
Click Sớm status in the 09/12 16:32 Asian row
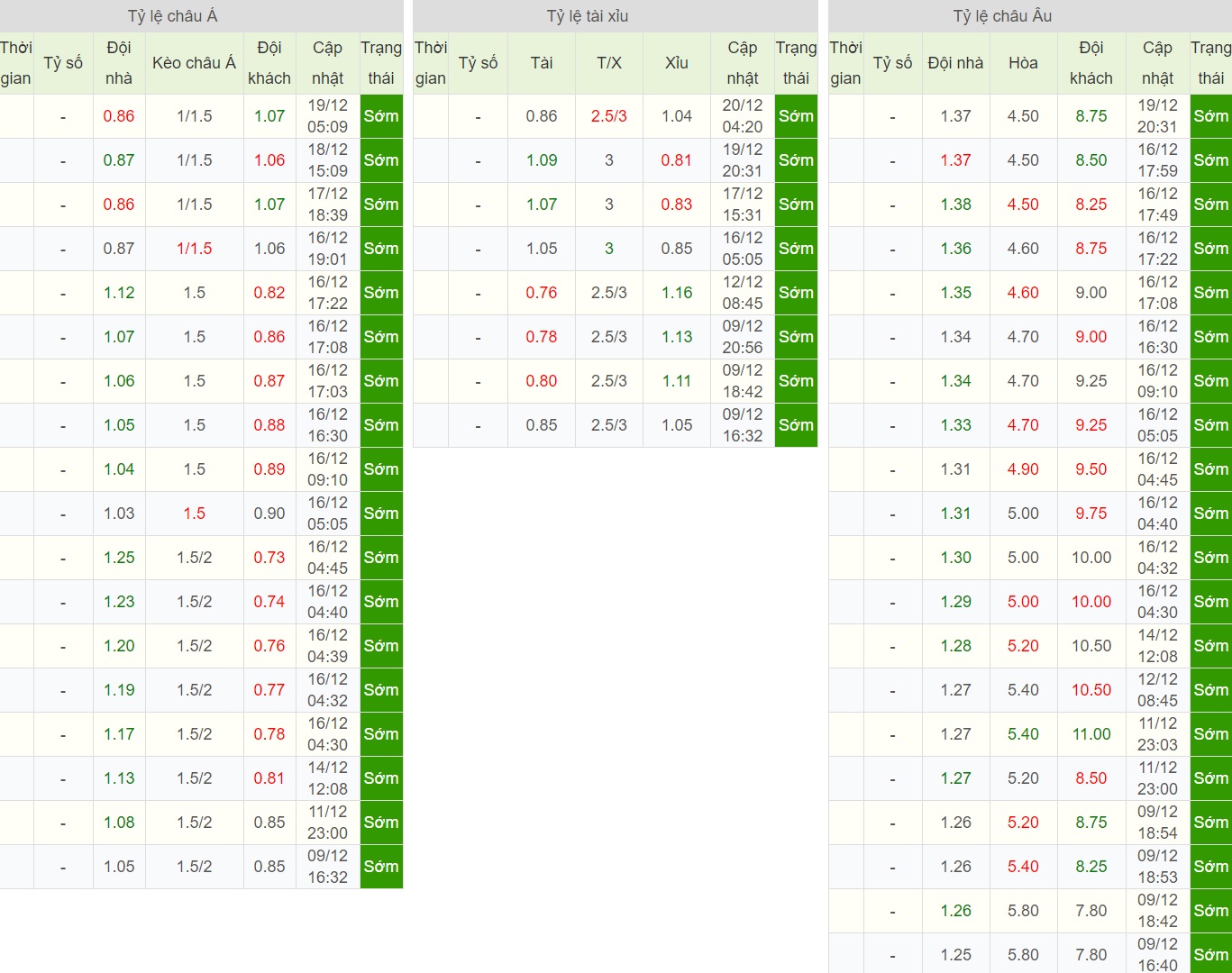point(381,867)
